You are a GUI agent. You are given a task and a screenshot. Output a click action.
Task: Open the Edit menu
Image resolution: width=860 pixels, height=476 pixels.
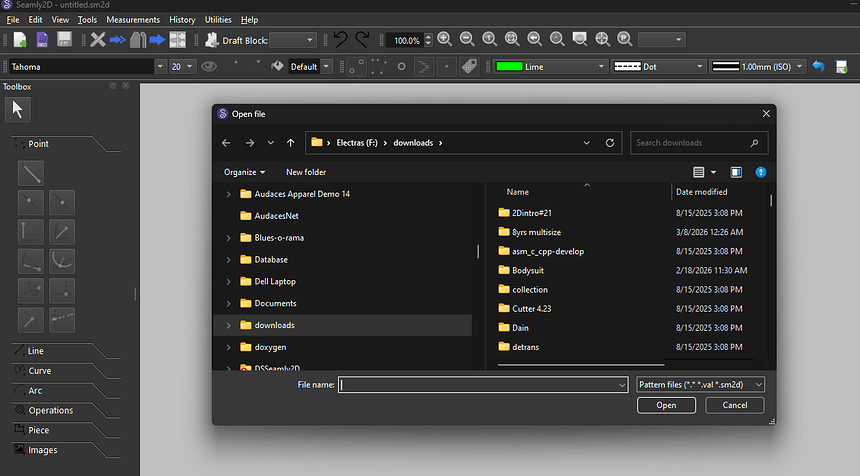click(35, 20)
